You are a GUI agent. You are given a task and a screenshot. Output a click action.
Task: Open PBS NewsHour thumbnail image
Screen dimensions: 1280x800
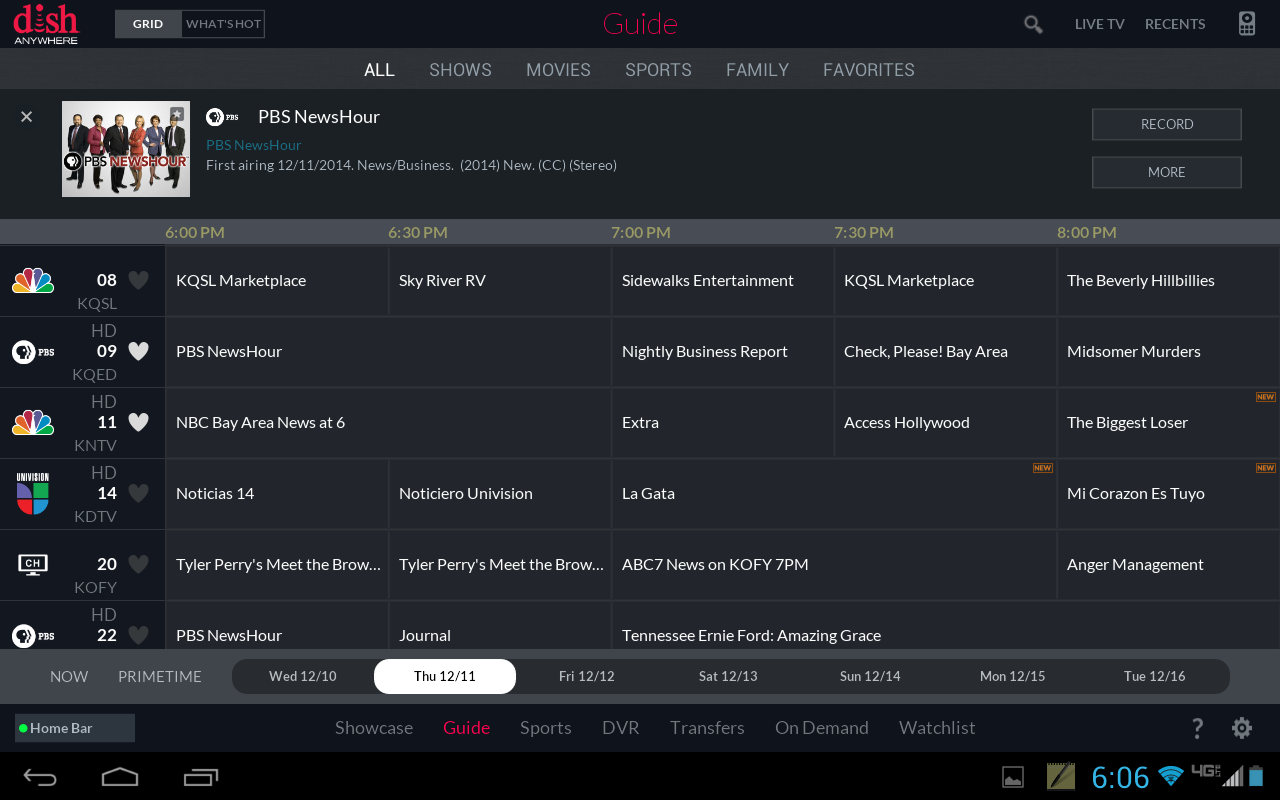click(126, 149)
